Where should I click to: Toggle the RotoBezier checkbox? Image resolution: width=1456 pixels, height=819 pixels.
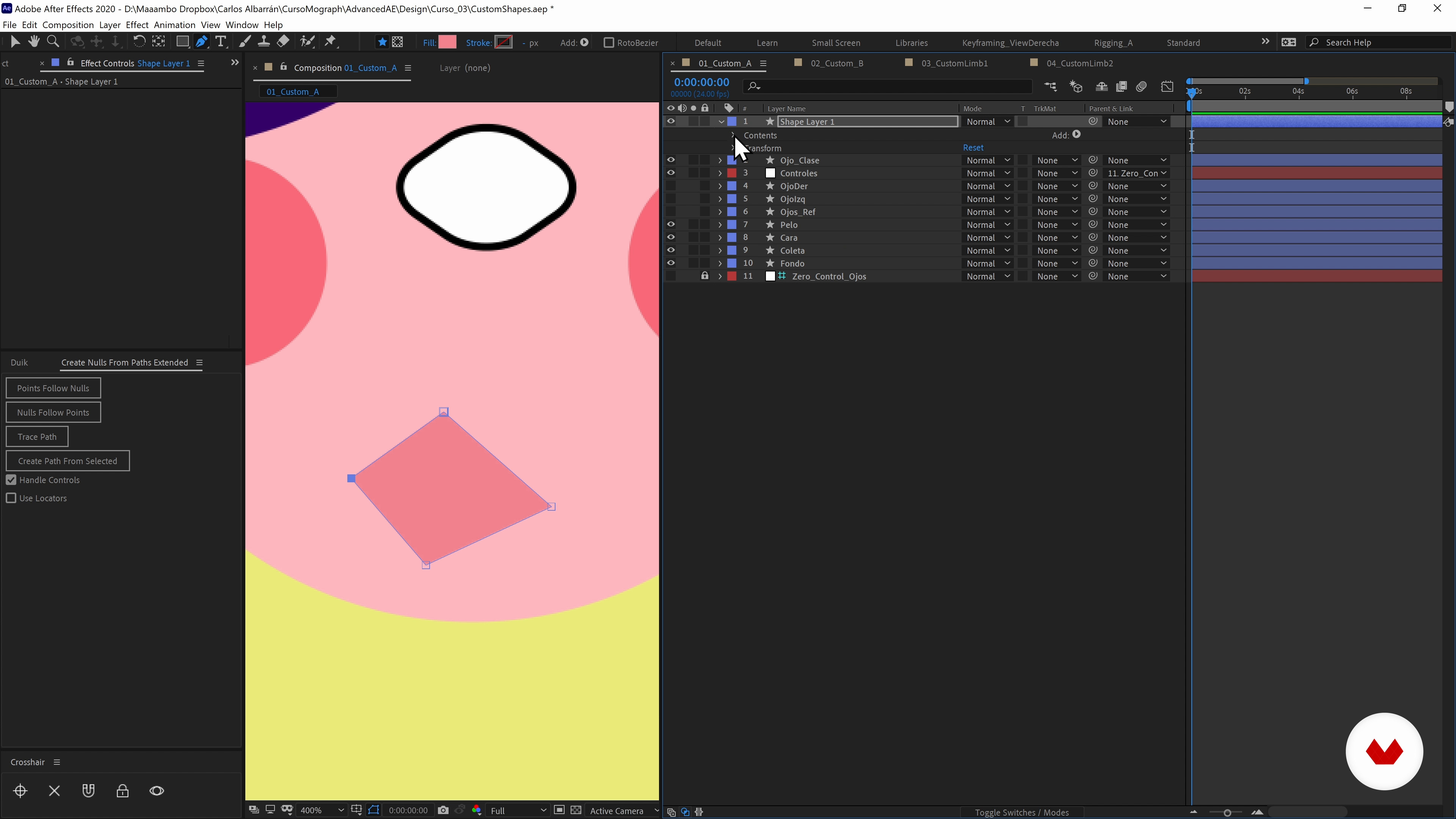(609, 42)
